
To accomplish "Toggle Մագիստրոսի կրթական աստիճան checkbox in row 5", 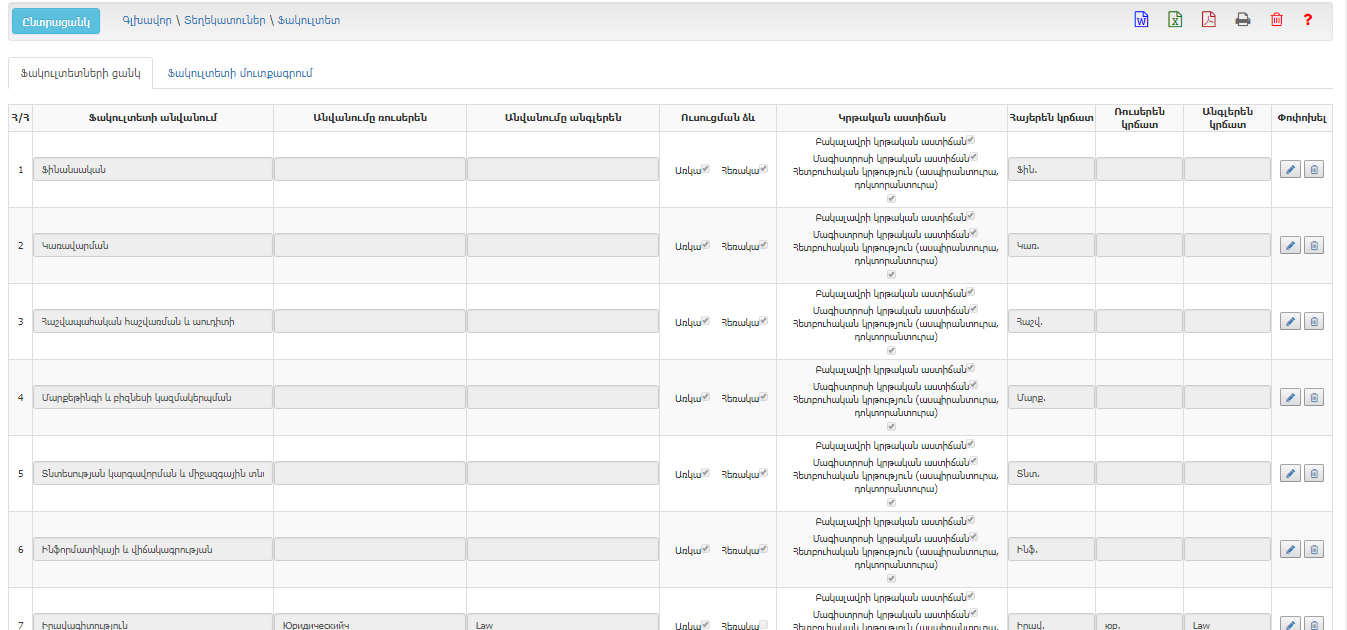I will tap(972, 461).
